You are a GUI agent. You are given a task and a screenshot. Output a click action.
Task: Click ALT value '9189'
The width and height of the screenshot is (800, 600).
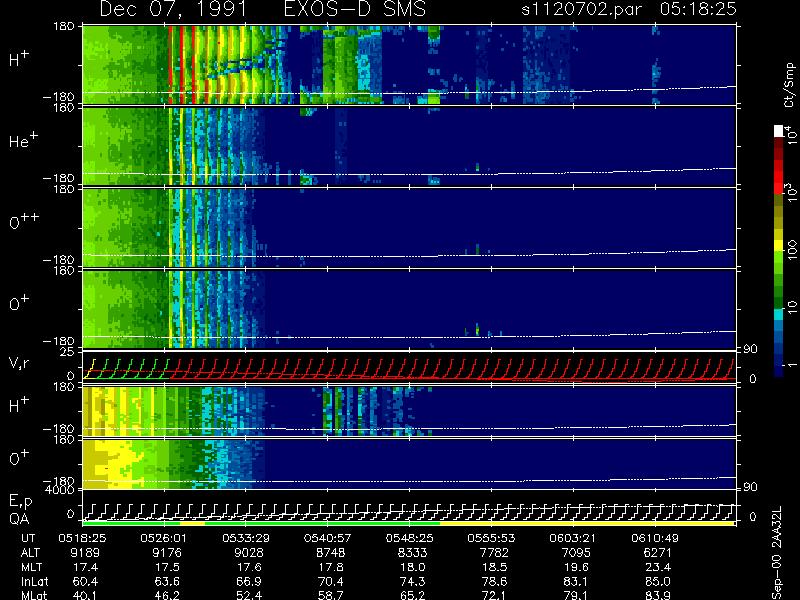[85, 553]
